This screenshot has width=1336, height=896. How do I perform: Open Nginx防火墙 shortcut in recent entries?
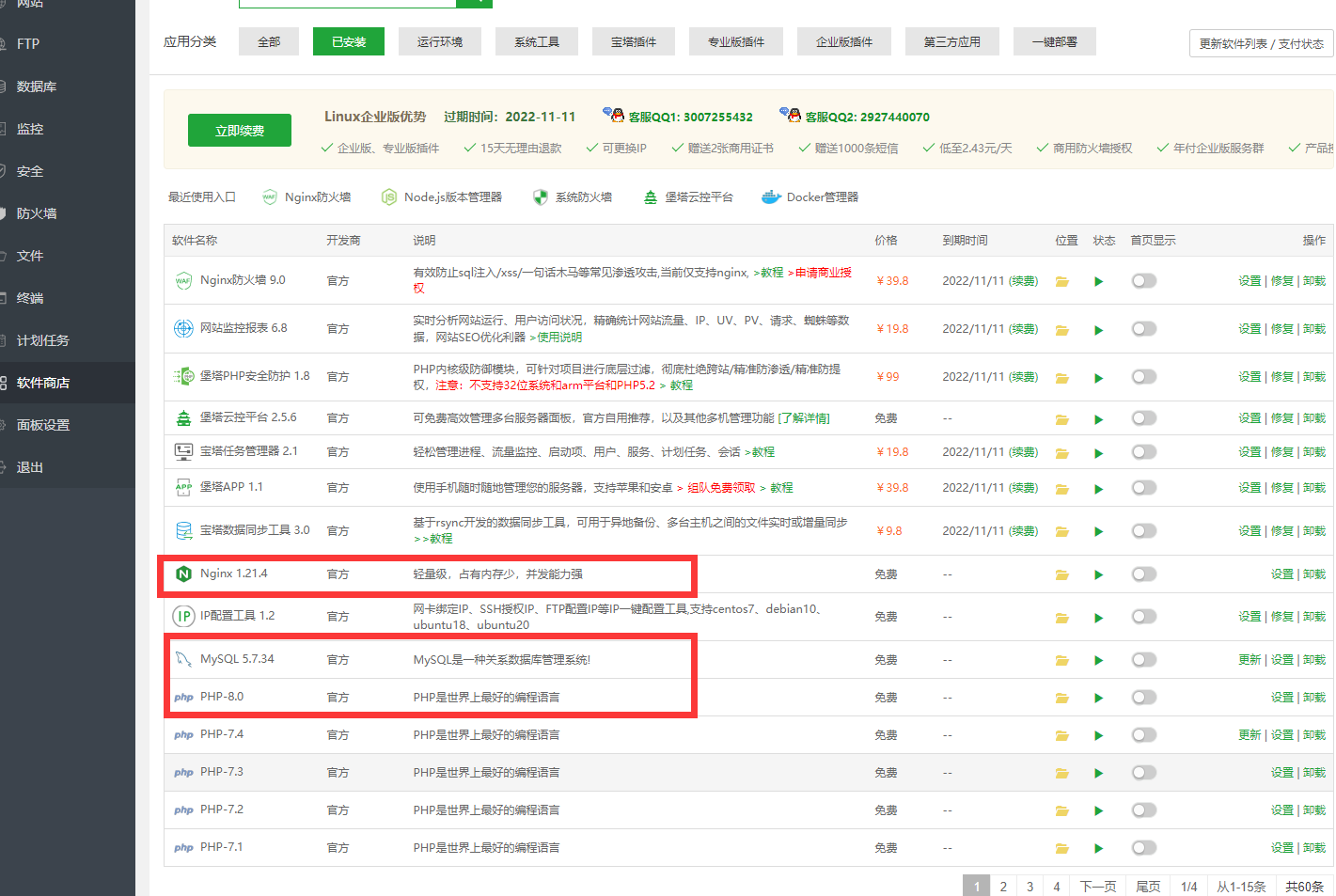(x=307, y=197)
